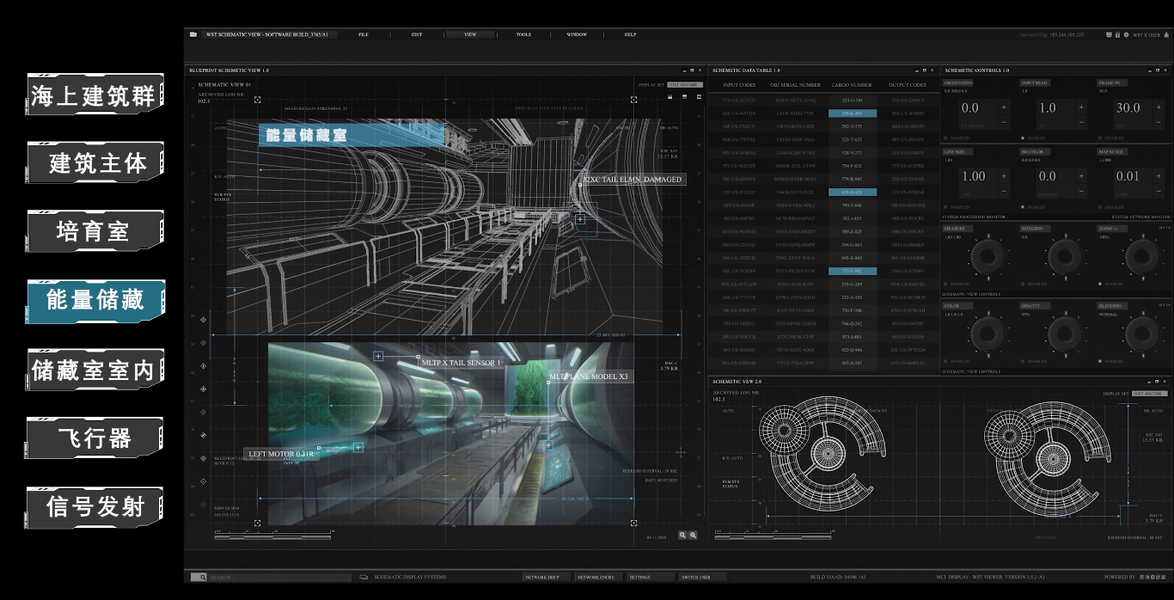Click the ROTATION dial knob

1065,256
